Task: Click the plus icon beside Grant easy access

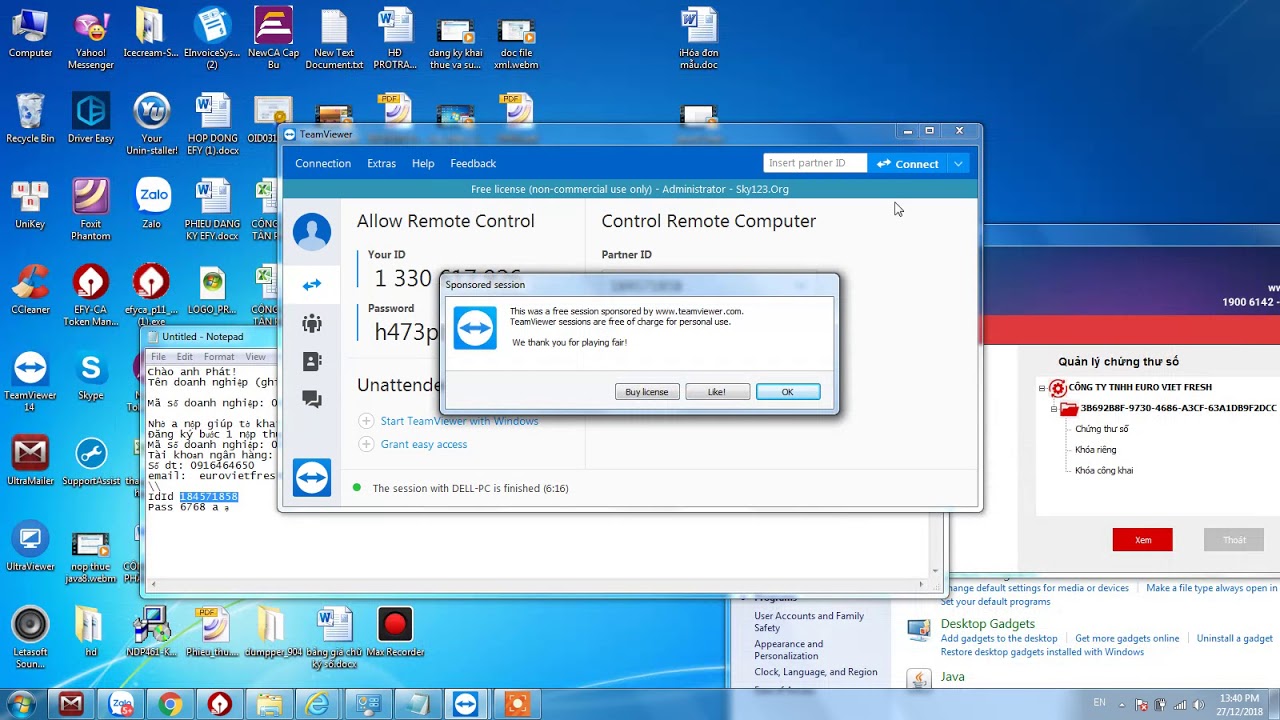Action: tap(366, 444)
